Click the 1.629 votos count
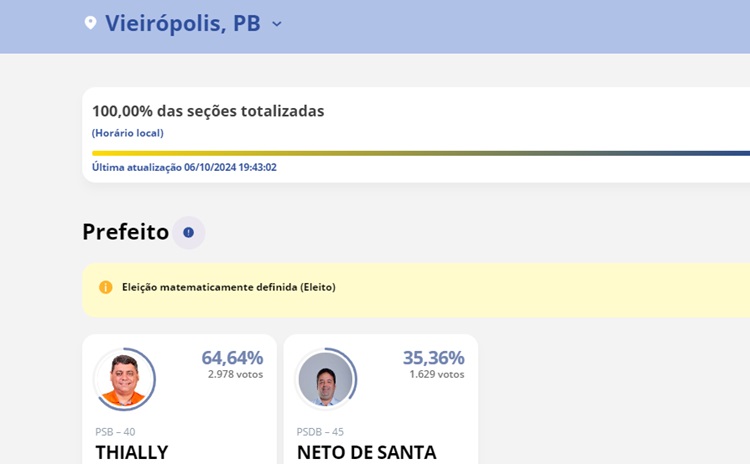Viewport: 750px width, 464px height. pyautogui.click(x=436, y=375)
